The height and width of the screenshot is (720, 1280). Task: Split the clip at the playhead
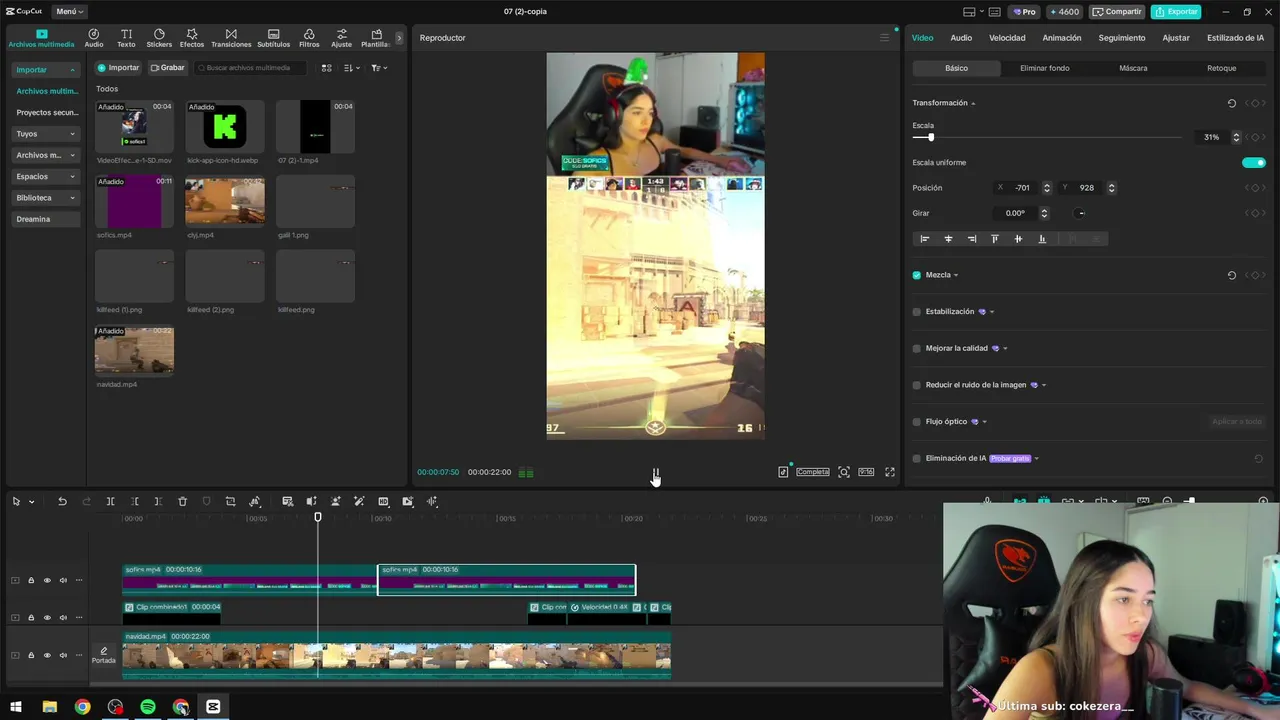tap(110, 501)
